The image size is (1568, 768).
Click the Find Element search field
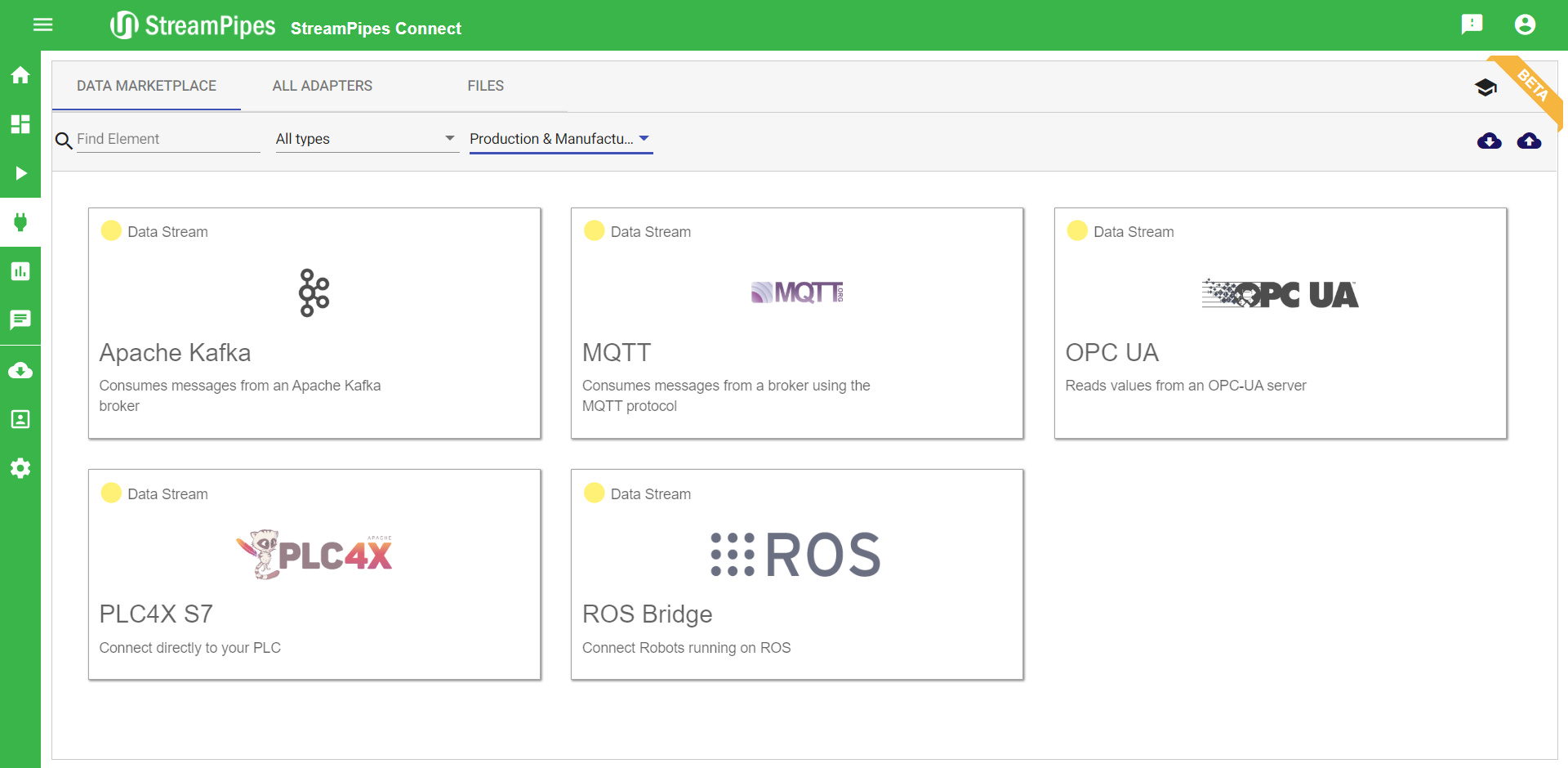click(167, 139)
